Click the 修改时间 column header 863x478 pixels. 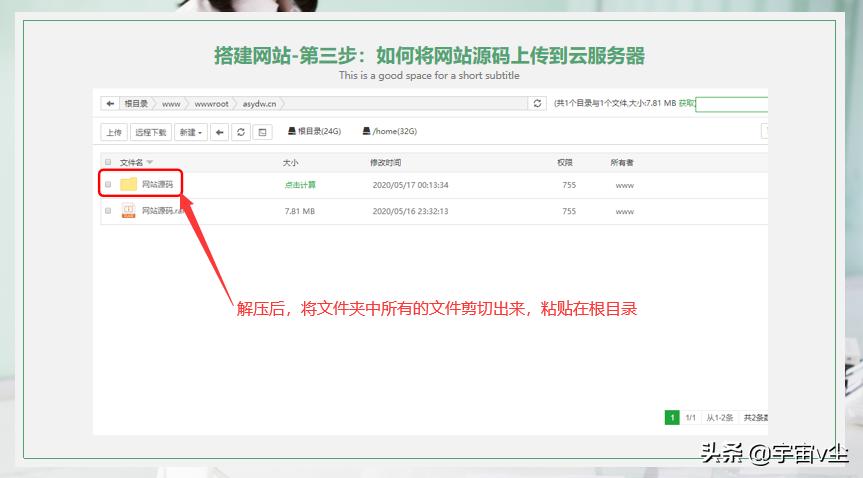[385, 162]
